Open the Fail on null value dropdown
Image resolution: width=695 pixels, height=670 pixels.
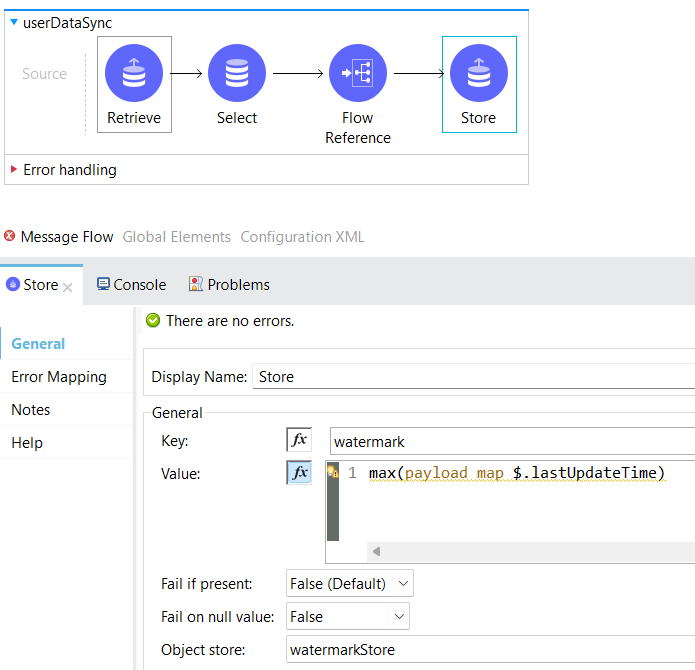(x=348, y=616)
